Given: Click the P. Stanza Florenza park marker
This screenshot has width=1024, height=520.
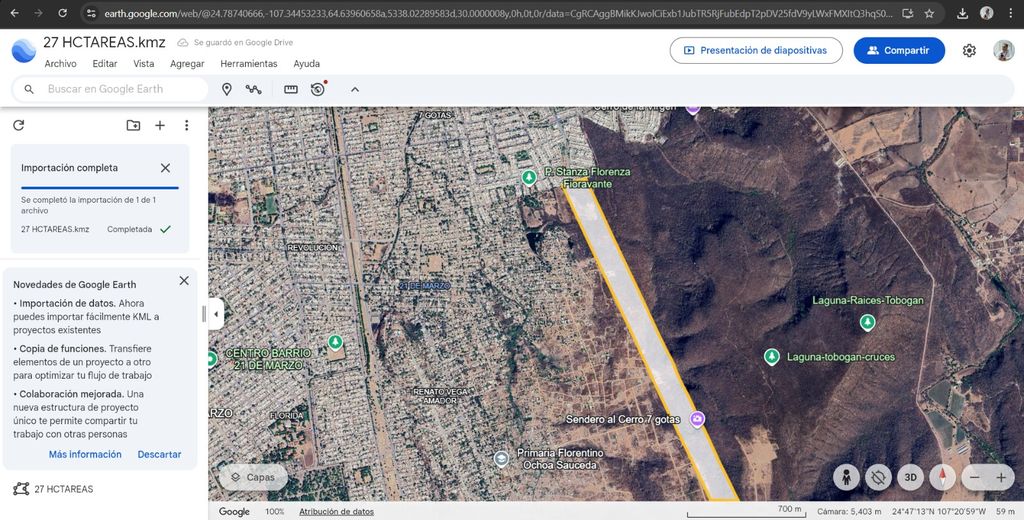Looking at the screenshot, I should click(x=529, y=177).
